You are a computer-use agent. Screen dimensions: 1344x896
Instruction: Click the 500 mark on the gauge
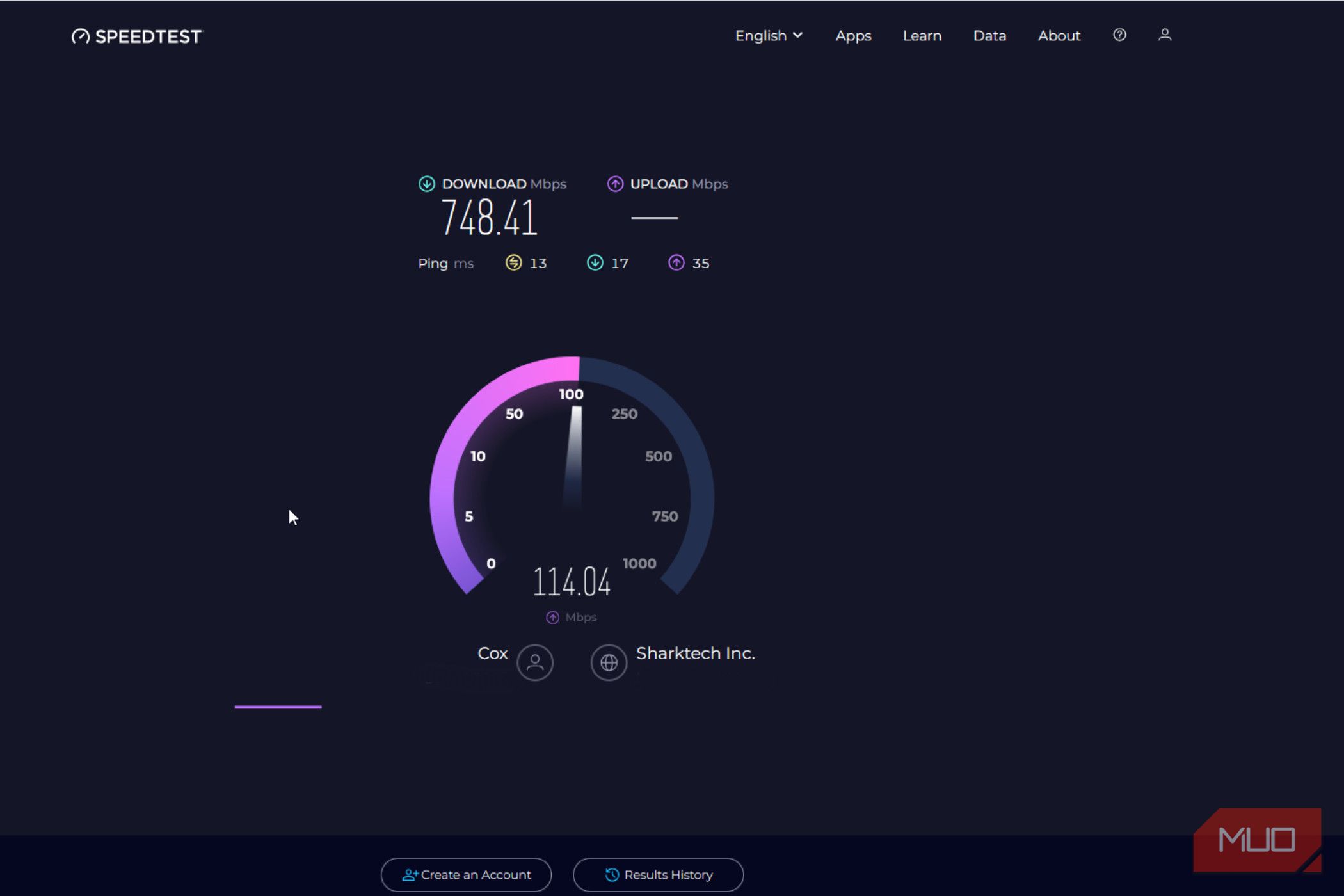[659, 456]
